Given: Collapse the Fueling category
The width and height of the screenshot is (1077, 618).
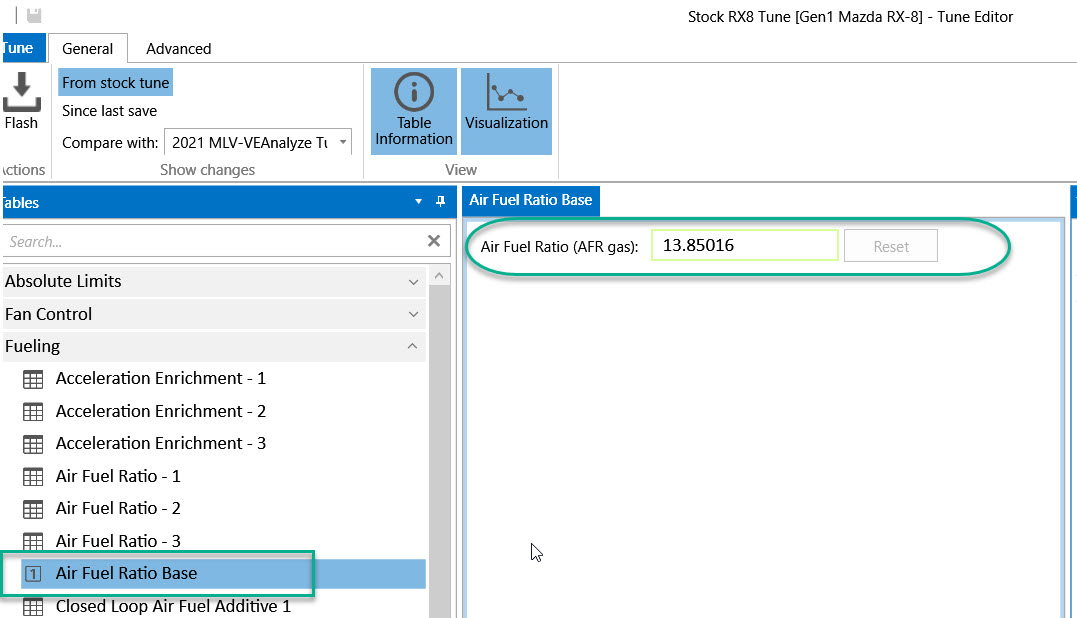Looking at the screenshot, I should point(413,347).
